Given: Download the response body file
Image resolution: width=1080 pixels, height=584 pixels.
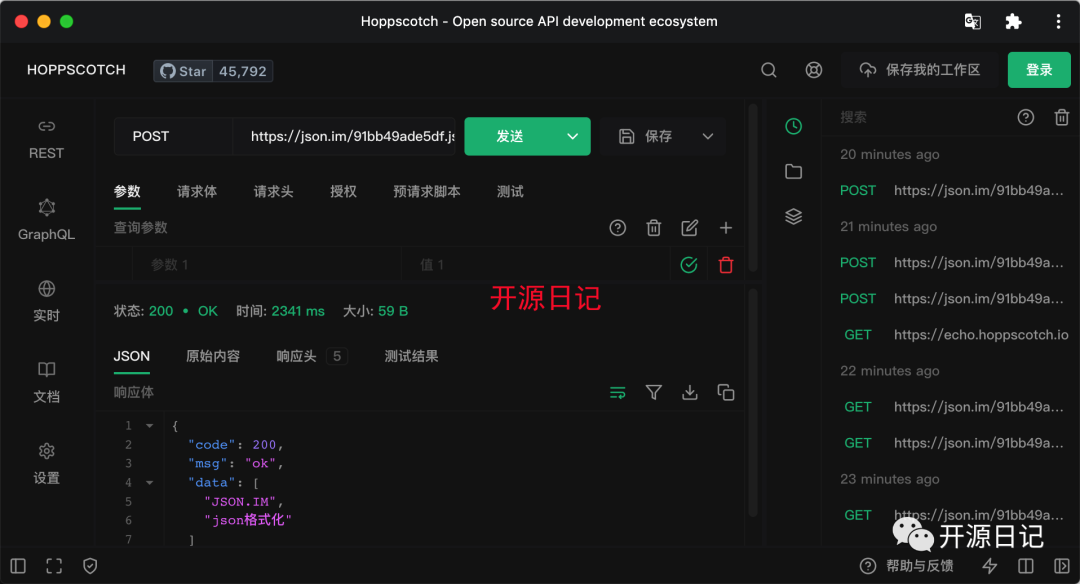Looking at the screenshot, I should (x=689, y=393).
